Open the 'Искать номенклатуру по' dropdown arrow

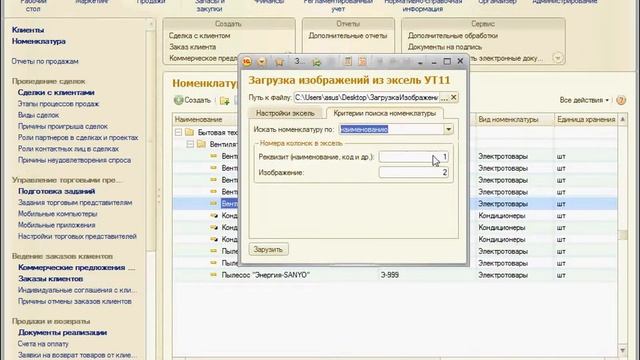point(448,129)
